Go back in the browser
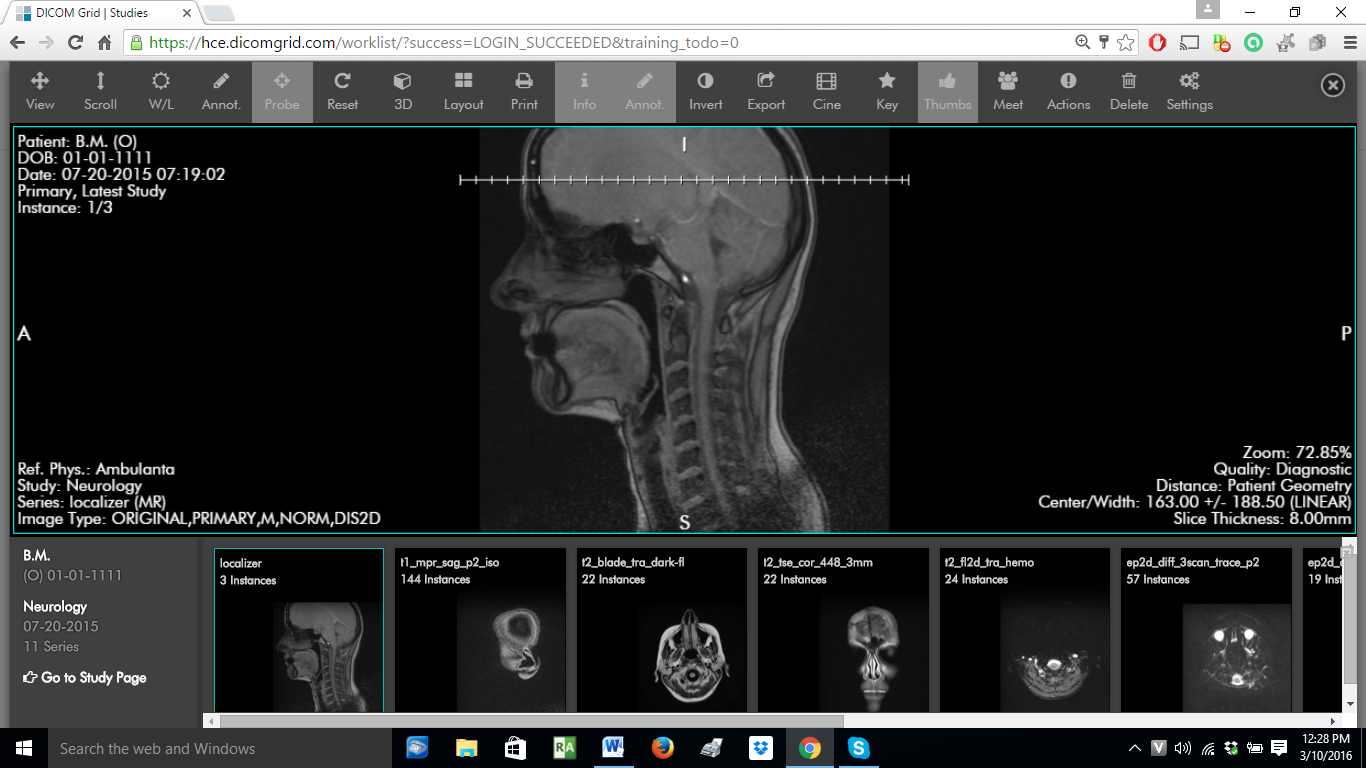 [x=17, y=43]
